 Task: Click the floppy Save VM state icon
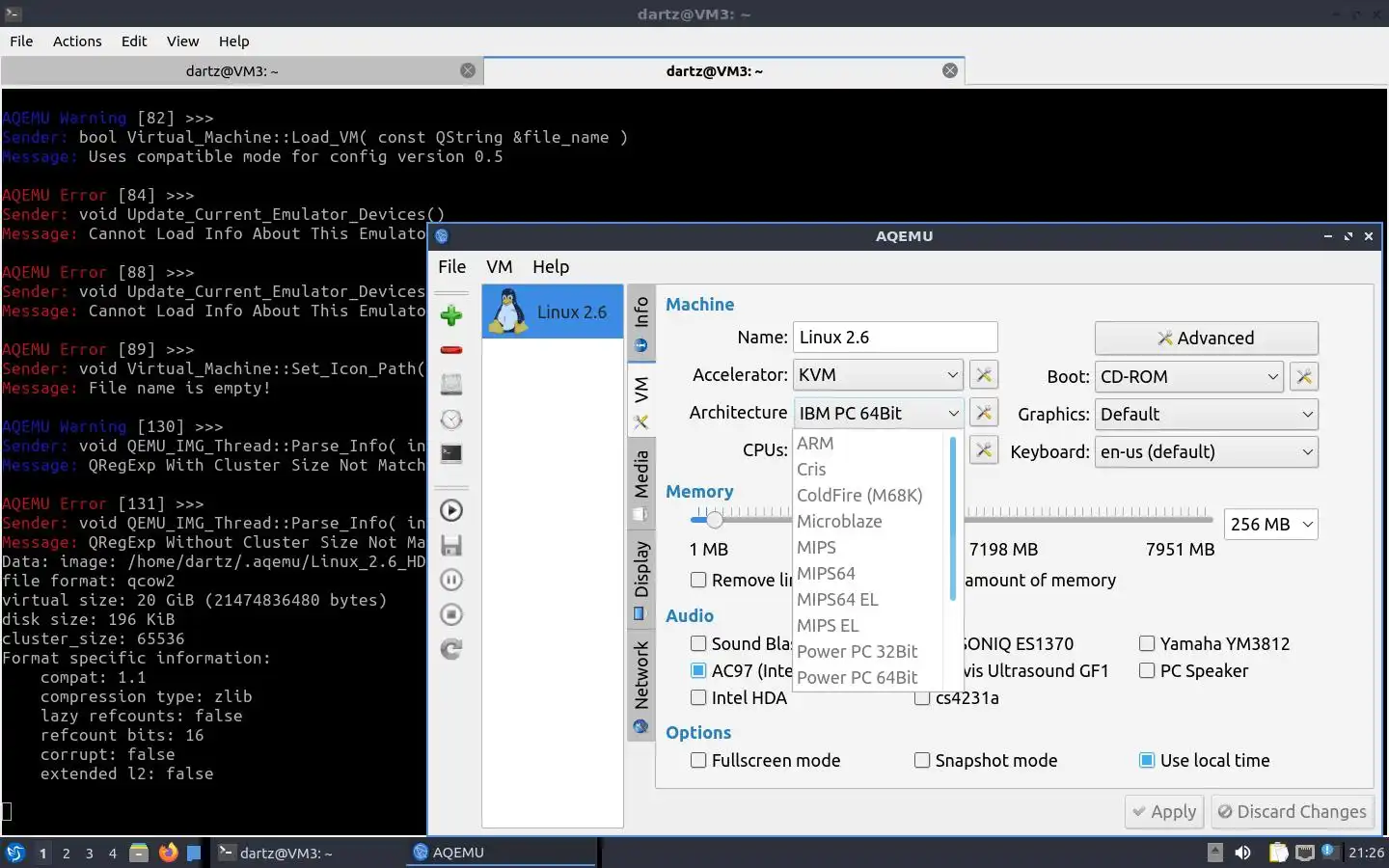[450, 545]
